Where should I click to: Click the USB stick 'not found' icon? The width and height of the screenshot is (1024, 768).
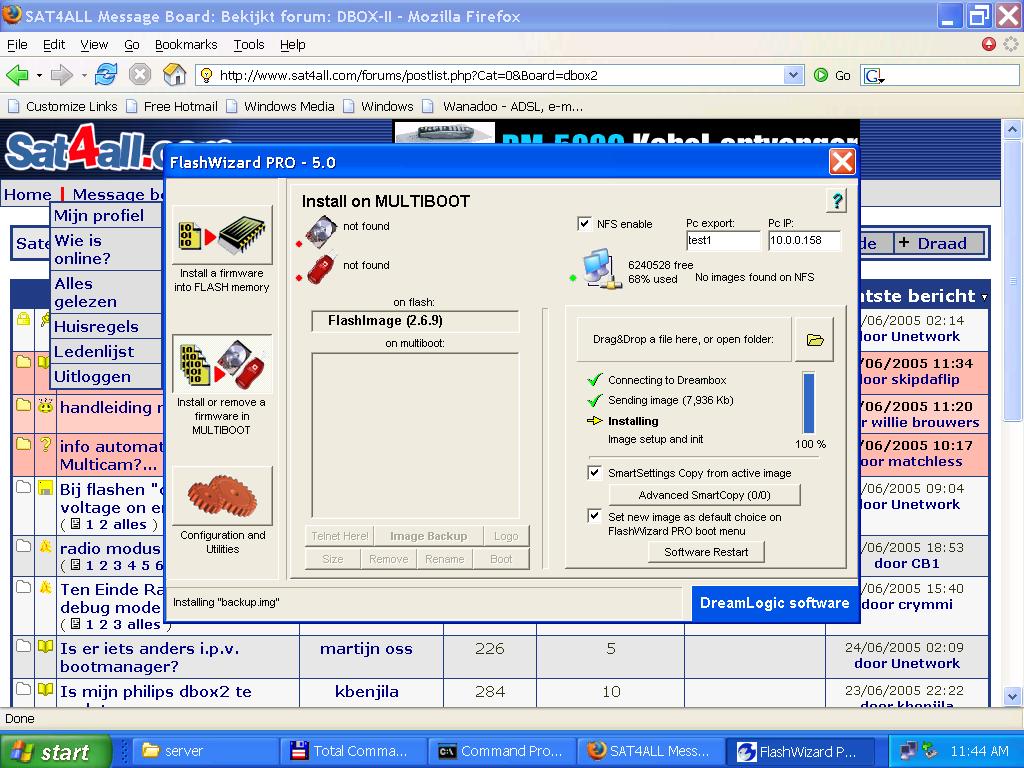(x=321, y=268)
